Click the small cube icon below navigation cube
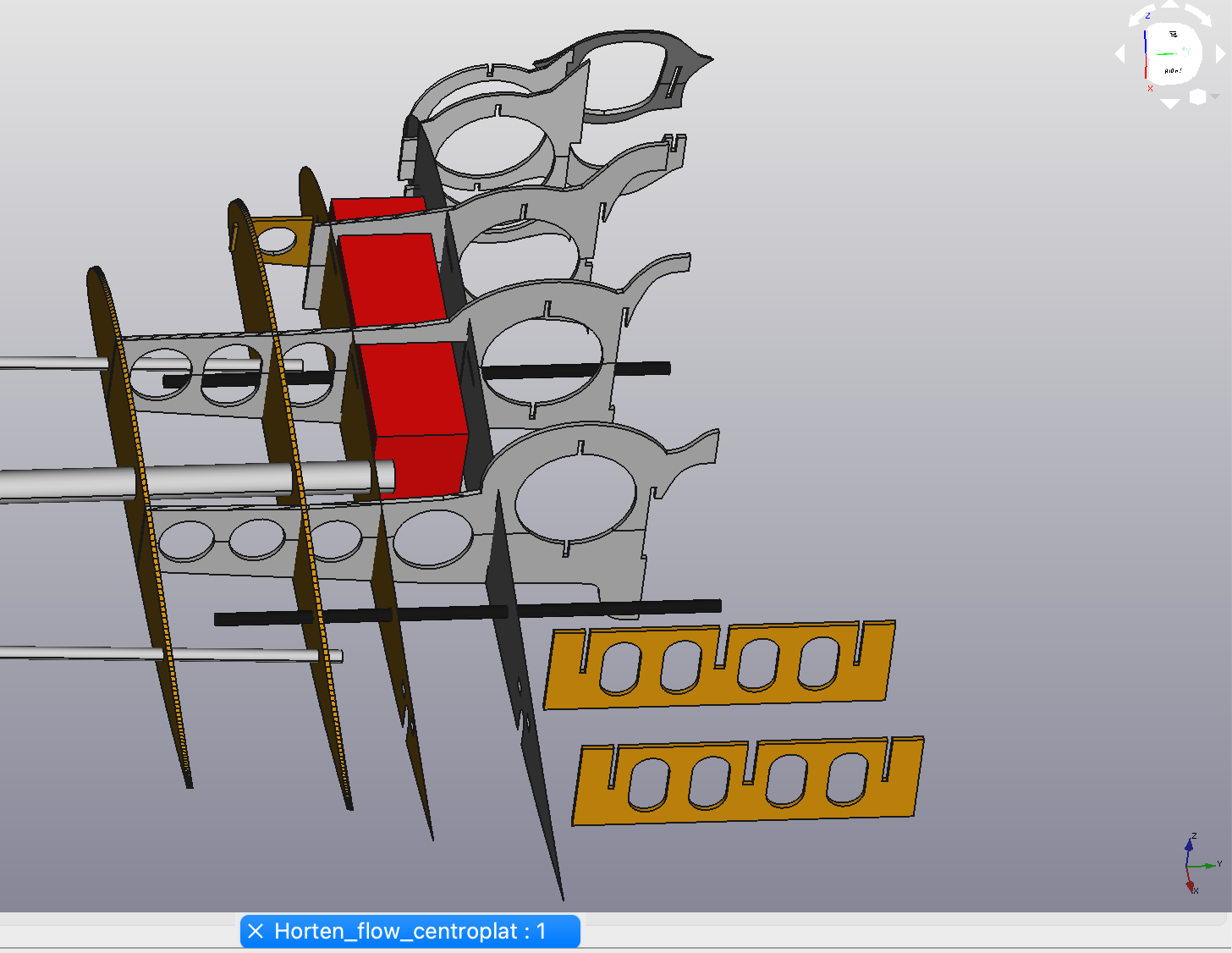The image size is (1232, 953). click(1197, 97)
